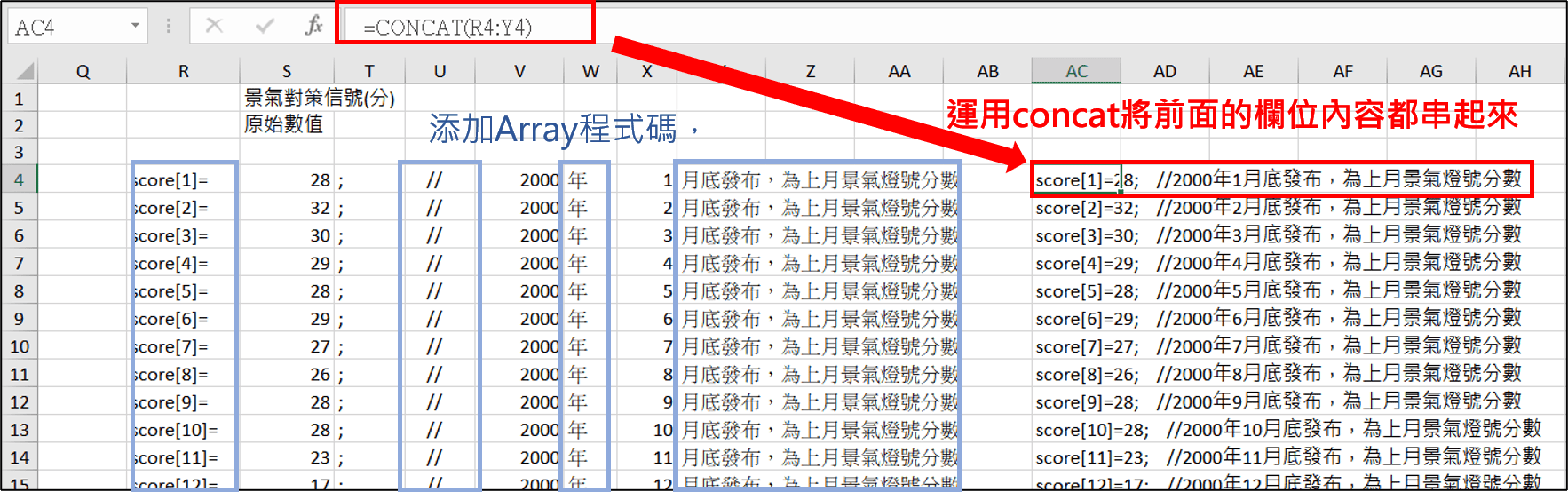Click the Select All corner triangle

[x=25, y=71]
